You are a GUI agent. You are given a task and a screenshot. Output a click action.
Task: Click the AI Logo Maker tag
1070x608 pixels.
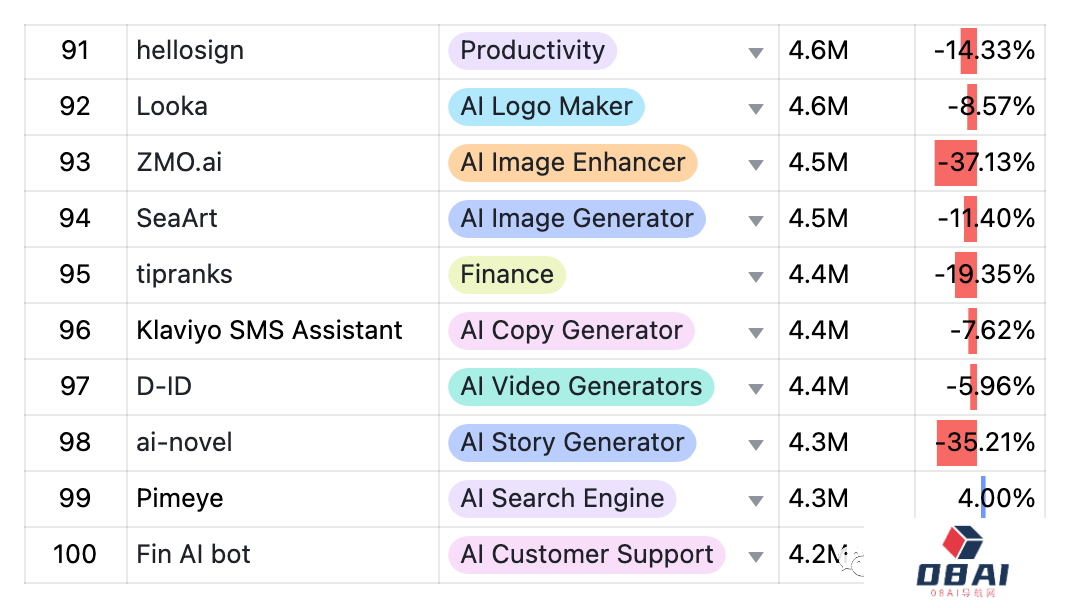click(x=546, y=107)
